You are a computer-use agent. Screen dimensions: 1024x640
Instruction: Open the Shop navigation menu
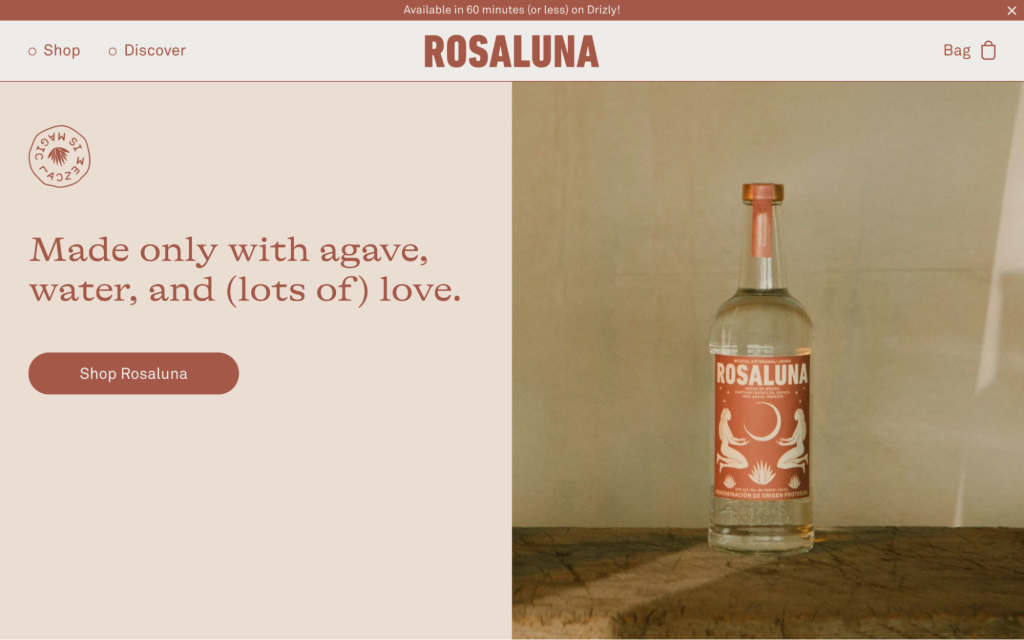click(61, 50)
